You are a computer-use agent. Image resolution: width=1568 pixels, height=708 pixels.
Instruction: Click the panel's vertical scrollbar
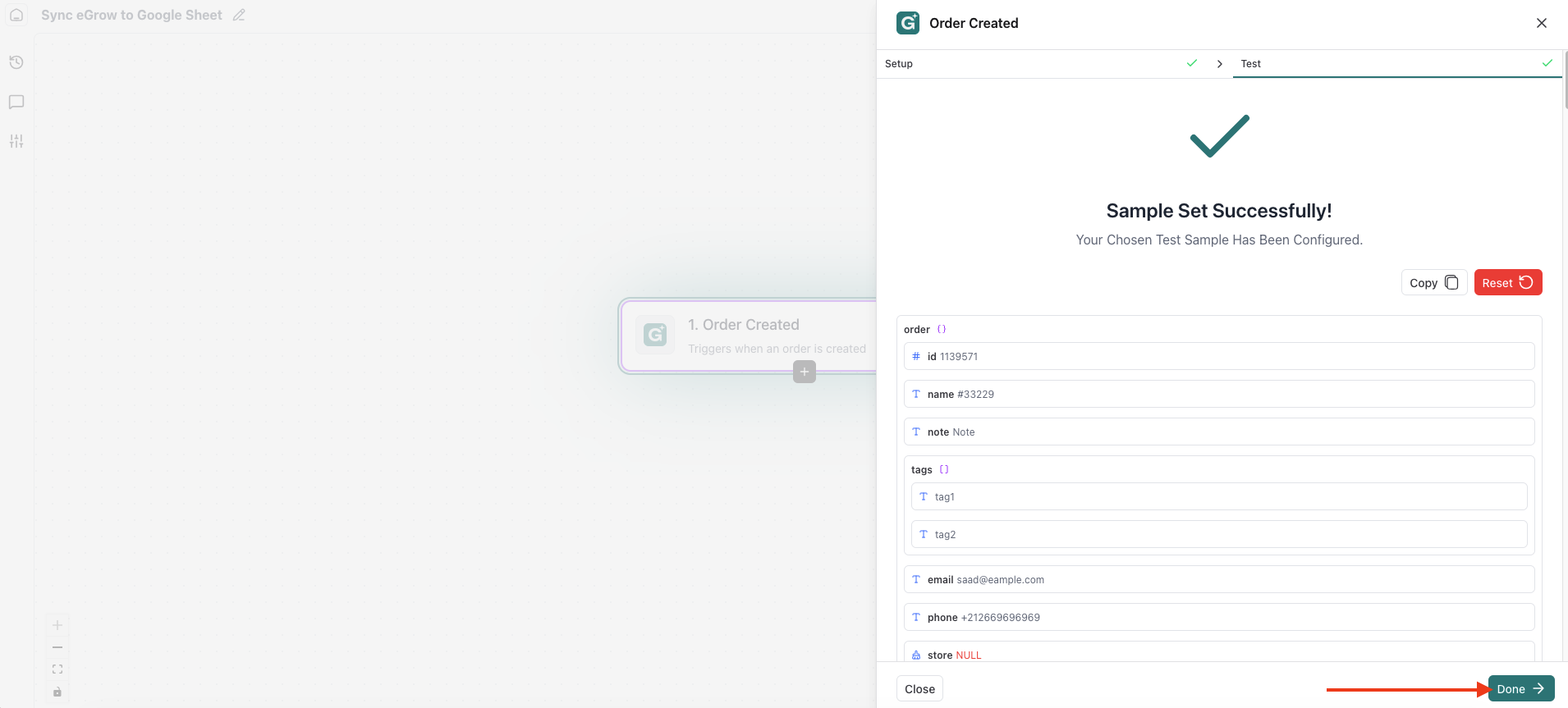click(1565, 79)
